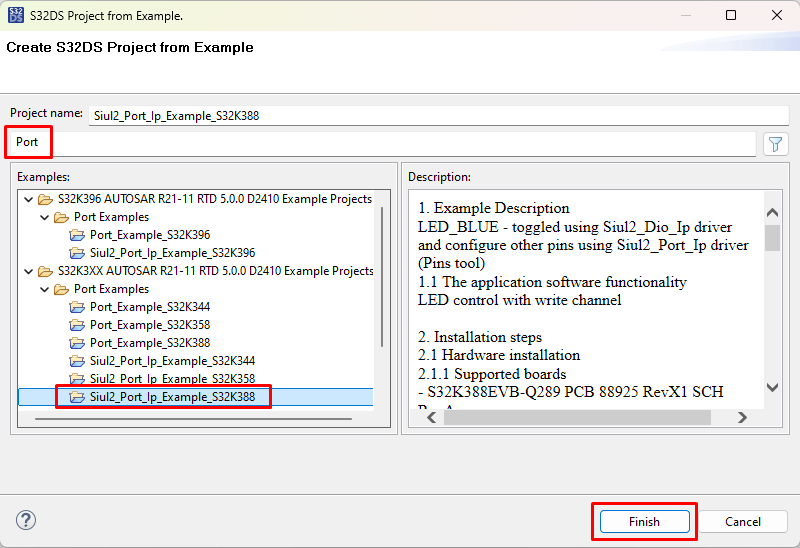Collapse Port Examples under S32K3XX
This screenshot has height=548, width=800.
(45, 289)
